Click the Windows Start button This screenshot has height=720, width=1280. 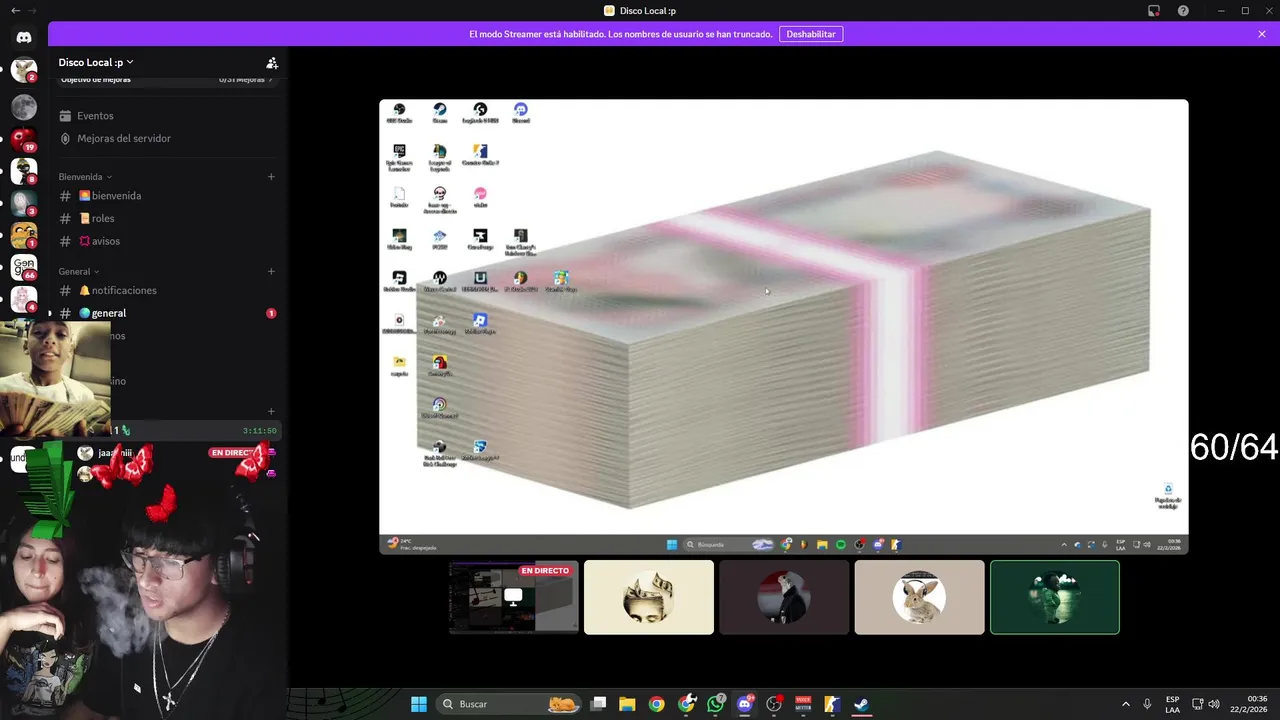[x=419, y=704]
